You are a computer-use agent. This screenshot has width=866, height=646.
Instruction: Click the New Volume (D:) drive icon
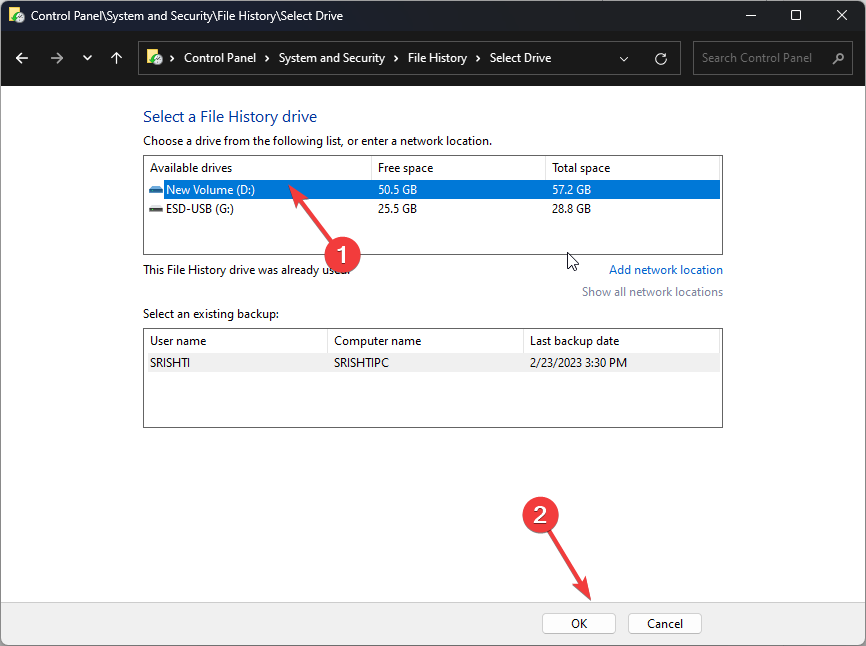point(156,190)
